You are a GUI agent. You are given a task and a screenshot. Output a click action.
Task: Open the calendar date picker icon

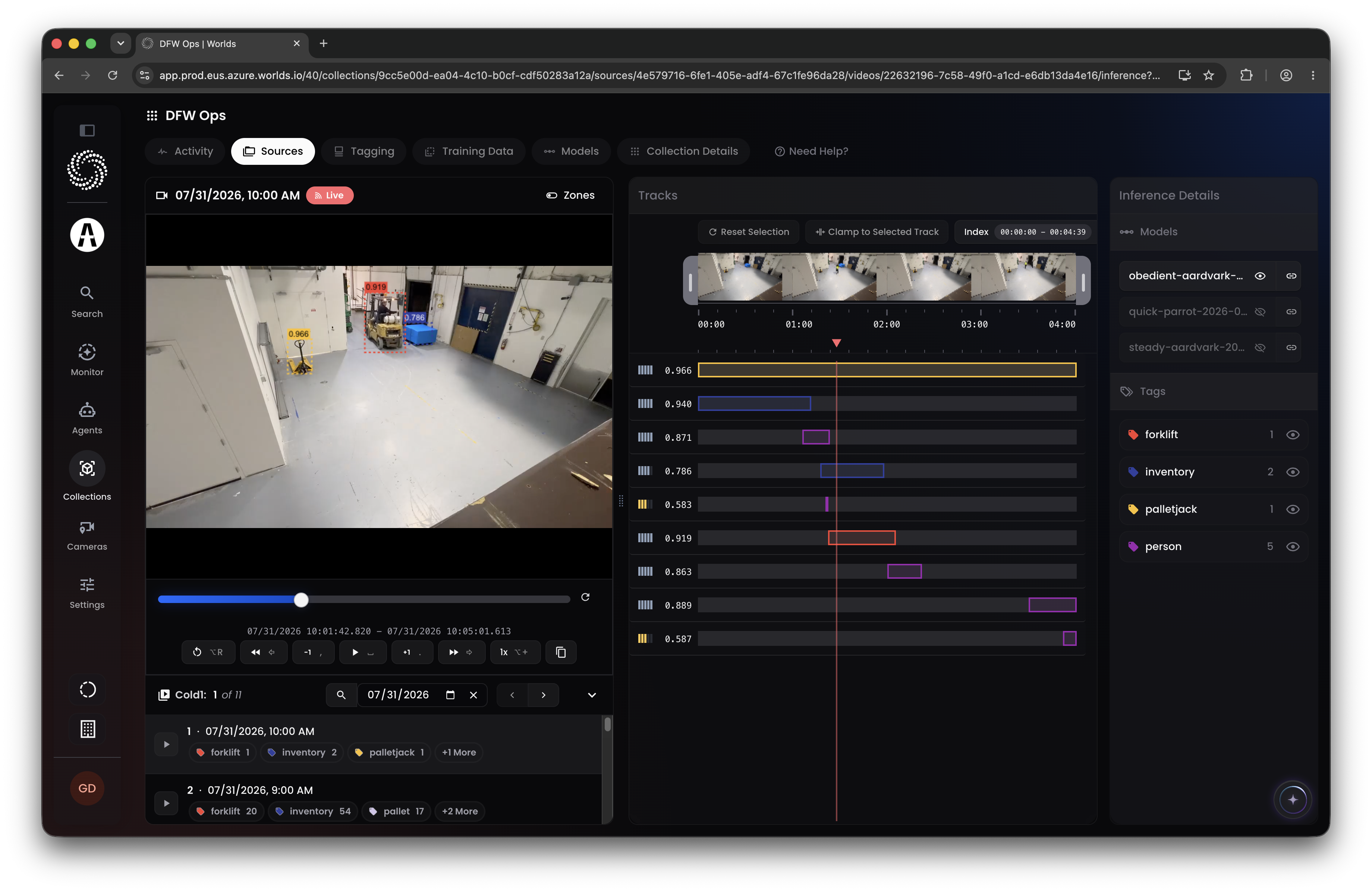pyautogui.click(x=450, y=695)
